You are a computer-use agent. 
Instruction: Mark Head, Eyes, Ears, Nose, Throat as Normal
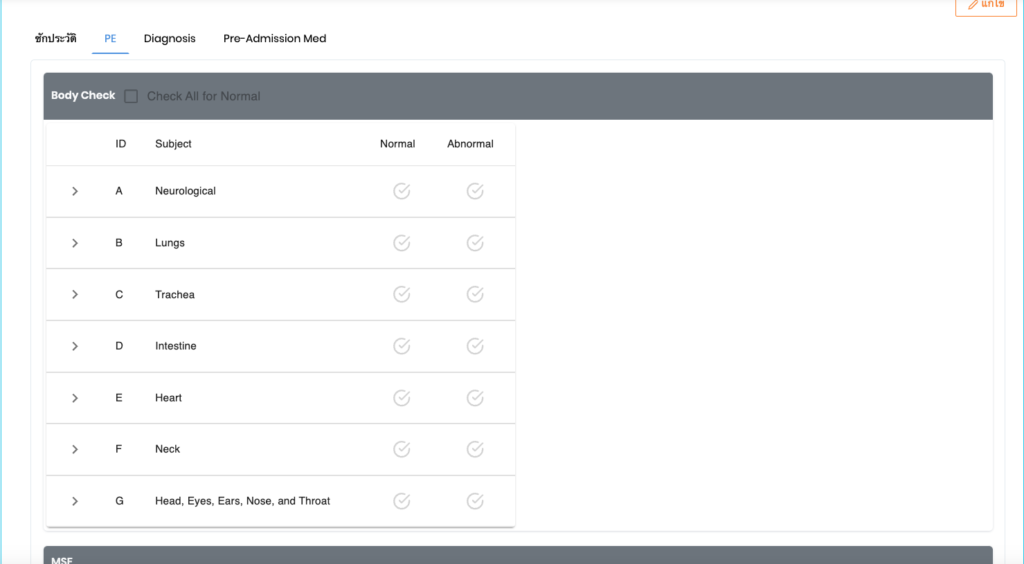click(401, 501)
